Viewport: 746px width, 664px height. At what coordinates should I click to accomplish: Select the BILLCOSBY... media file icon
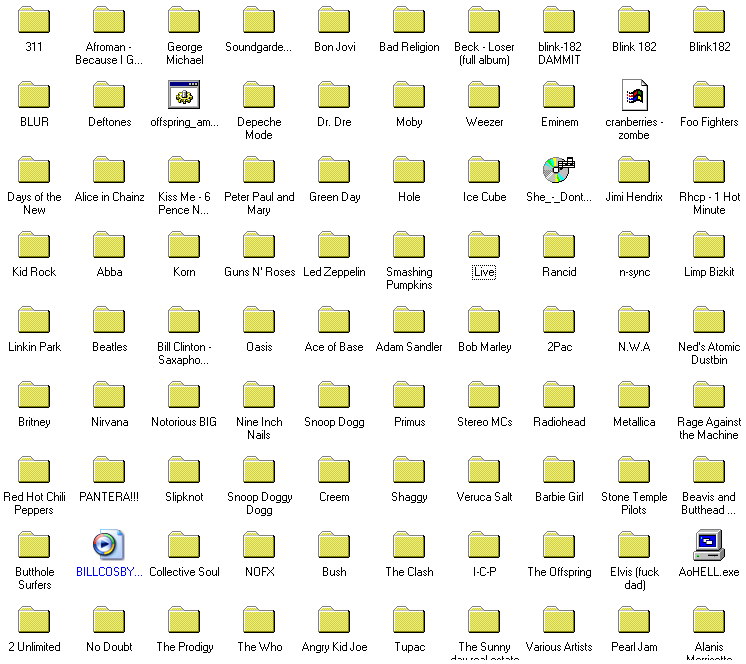pyautogui.click(x=108, y=545)
